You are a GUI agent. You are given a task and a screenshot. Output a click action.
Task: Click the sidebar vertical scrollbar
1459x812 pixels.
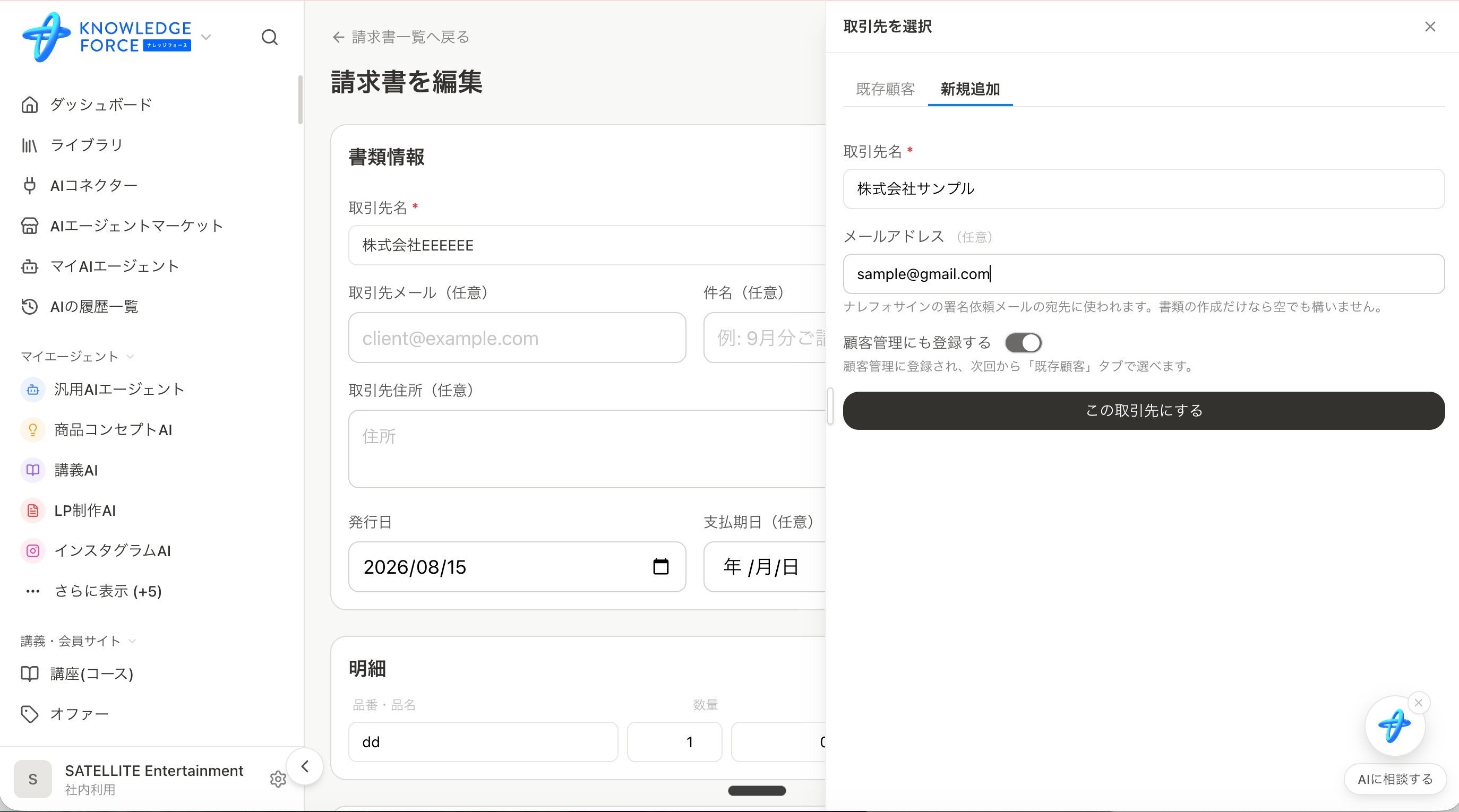click(x=300, y=100)
